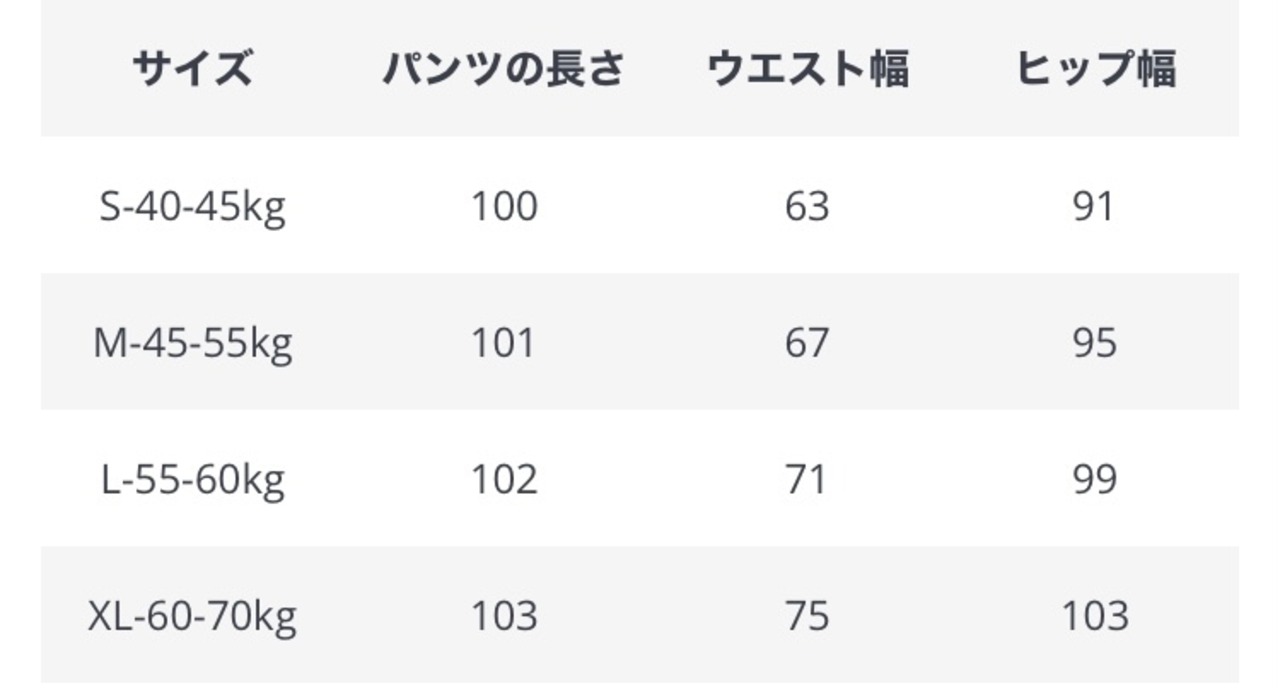
Task: Select the XL-60-70kg size cell
Action: (192, 616)
